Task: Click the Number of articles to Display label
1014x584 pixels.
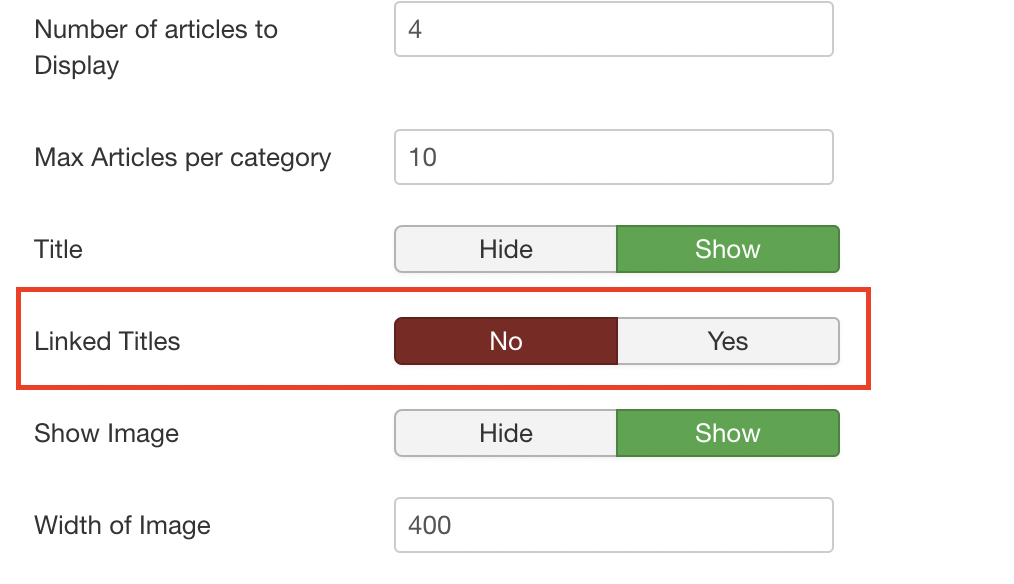Action: 156,29
